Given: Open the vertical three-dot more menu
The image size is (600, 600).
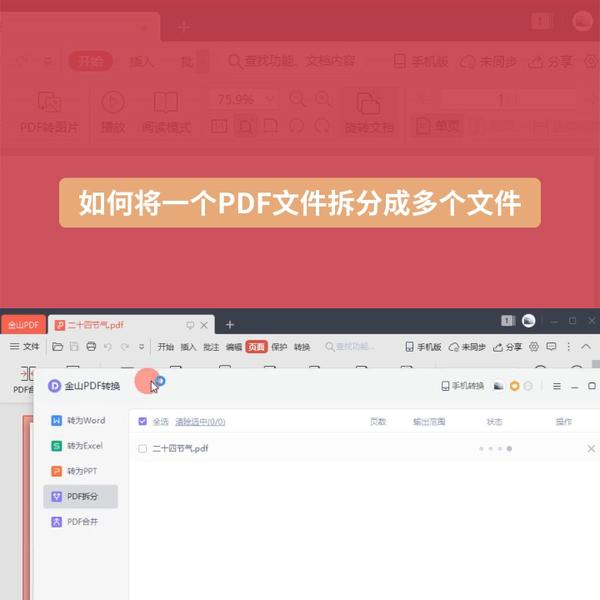Looking at the screenshot, I should pyautogui.click(x=569, y=347).
